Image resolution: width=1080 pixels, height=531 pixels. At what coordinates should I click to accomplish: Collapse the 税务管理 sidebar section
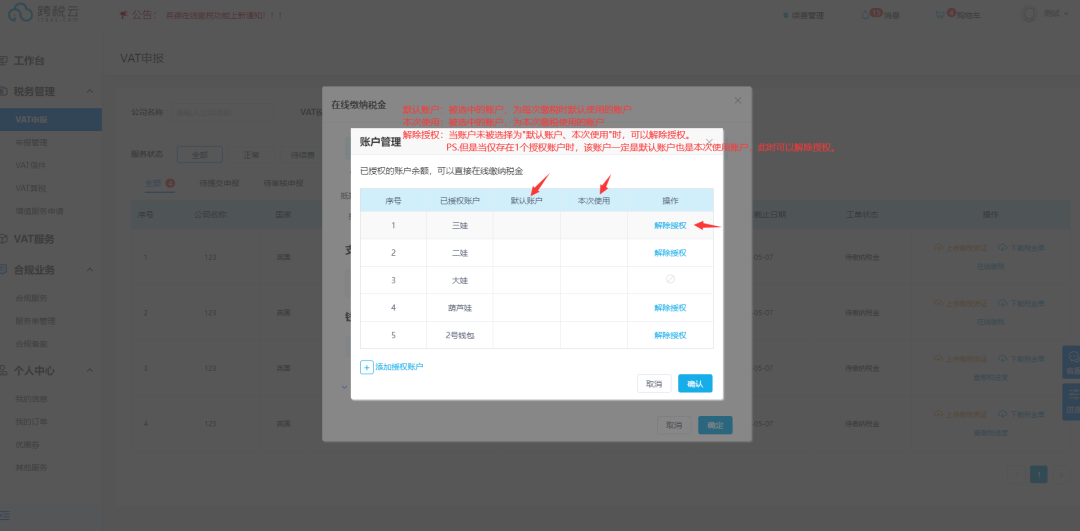[x=90, y=92]
